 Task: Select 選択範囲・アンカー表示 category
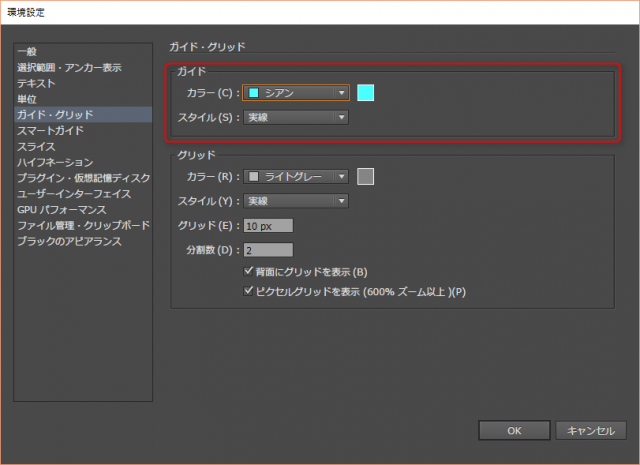69,68
